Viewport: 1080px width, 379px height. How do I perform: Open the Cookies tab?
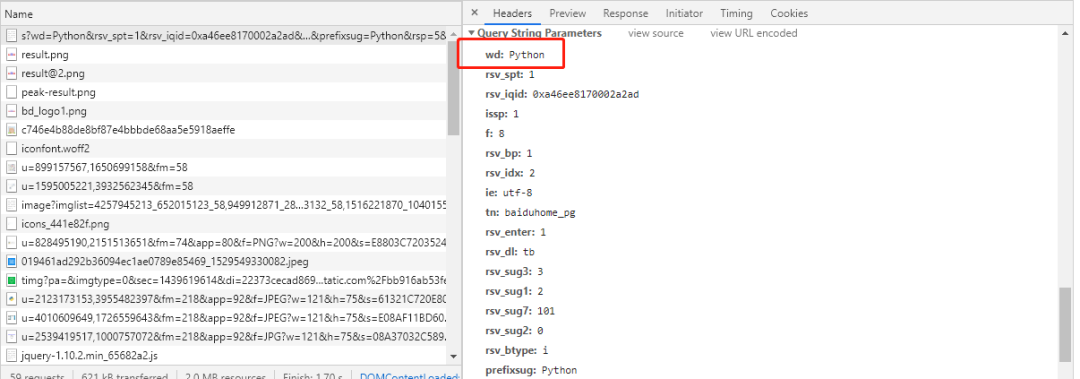click(x=789, y=13)
